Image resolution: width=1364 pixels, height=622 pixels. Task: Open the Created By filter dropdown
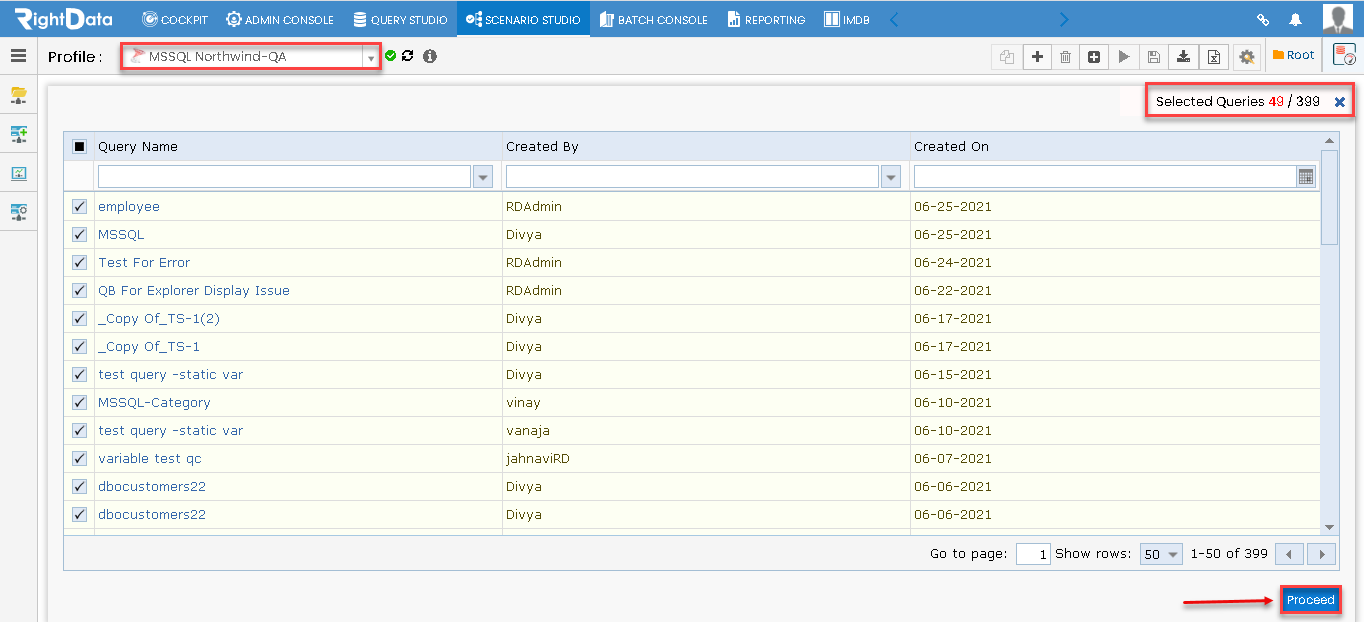[x=891, y=177]
